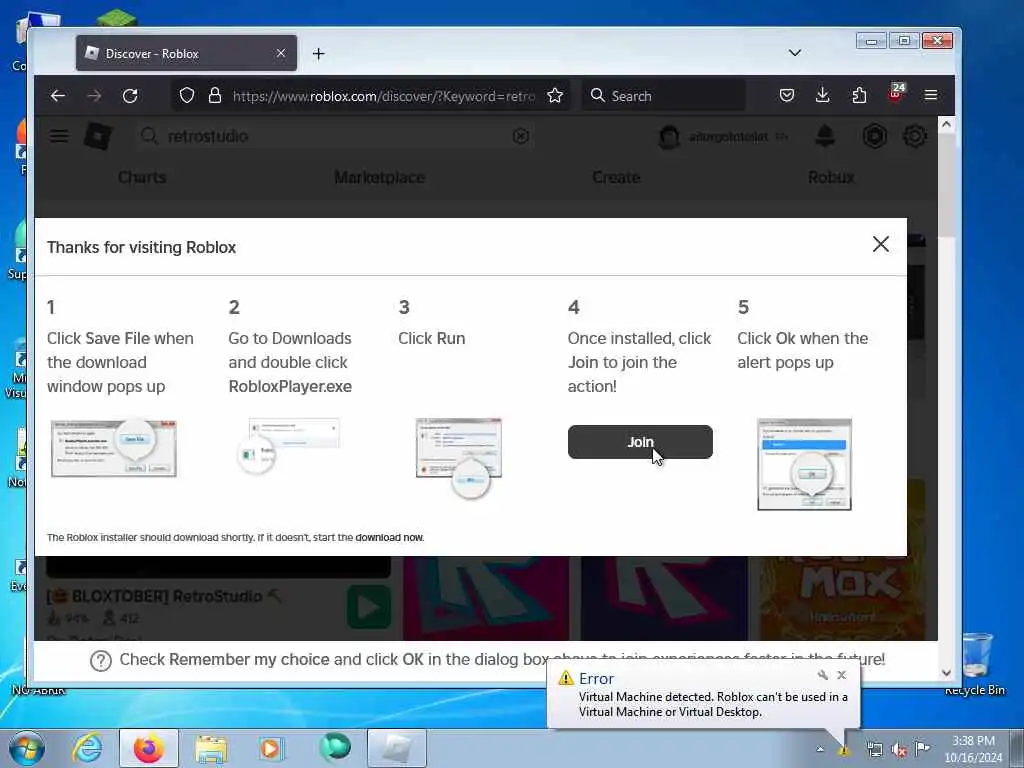The height and width of the screenshot is (768, 1024).
Task: Click the Firefox Search box
Action: pyautogui.click(x=664, y=96)
